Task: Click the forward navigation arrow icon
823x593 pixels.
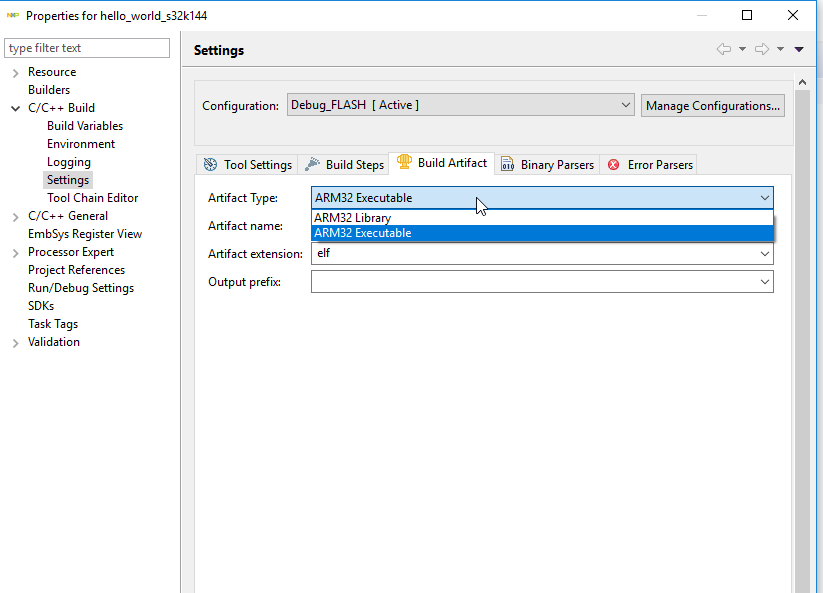Action: tap(761, 49)
